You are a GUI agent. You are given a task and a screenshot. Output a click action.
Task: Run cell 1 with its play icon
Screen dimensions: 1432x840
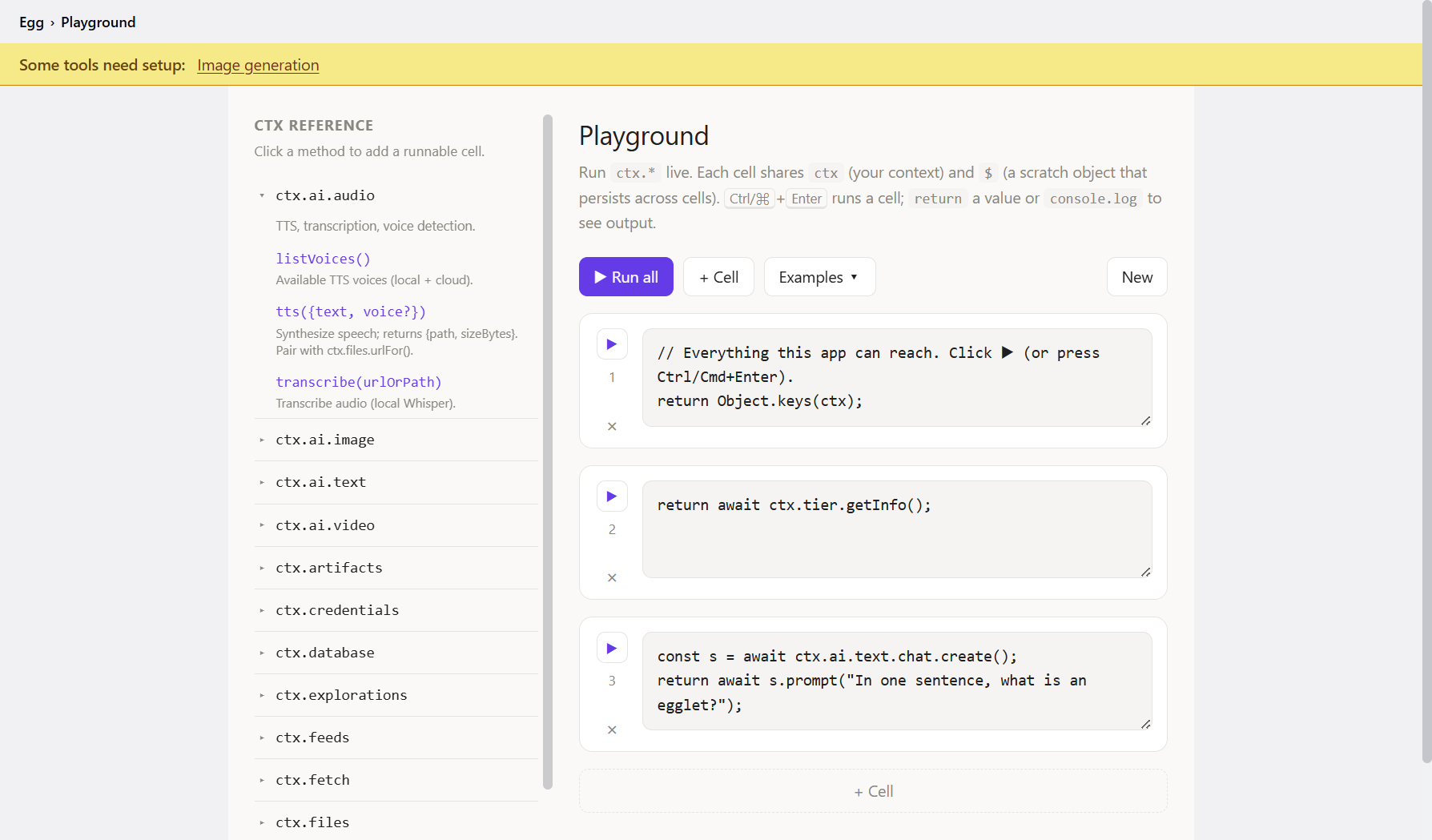click(612, 344)
